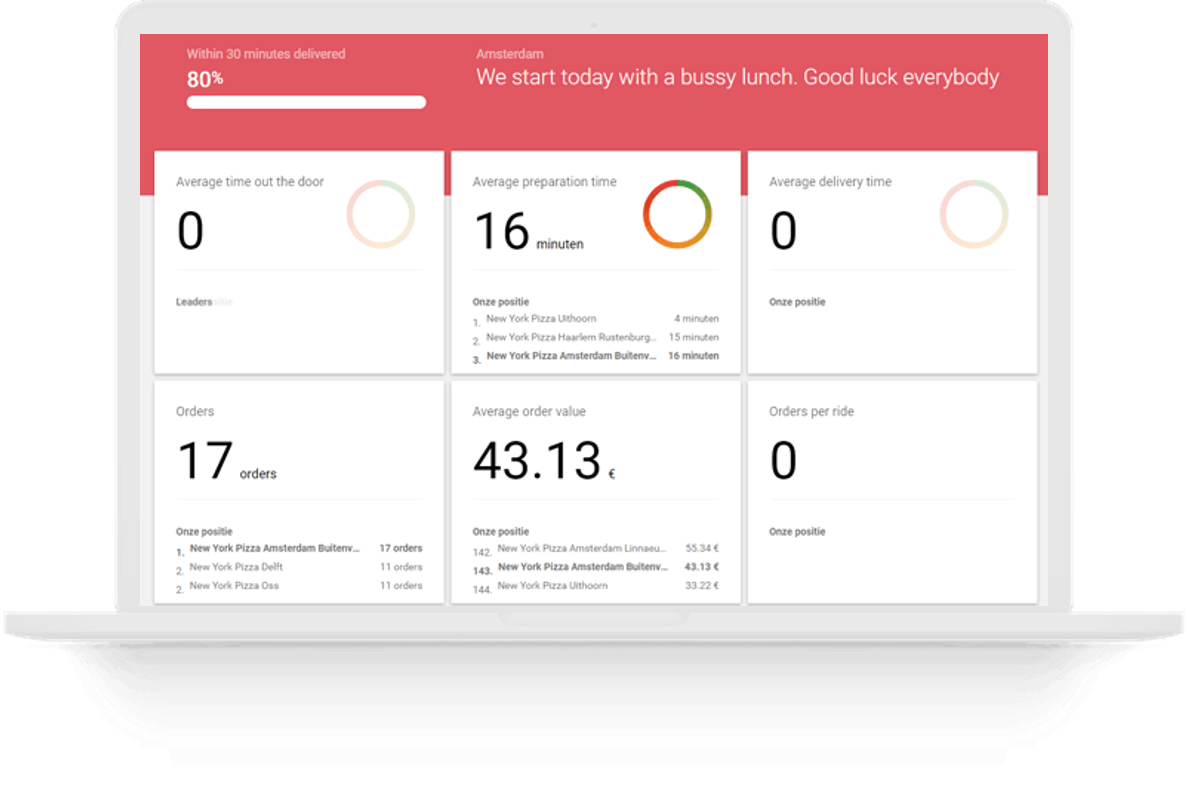Select New York Pizza Haarlem Rustenburg row
Viewport: 1188px width, 805px height.
pos(595,338)
